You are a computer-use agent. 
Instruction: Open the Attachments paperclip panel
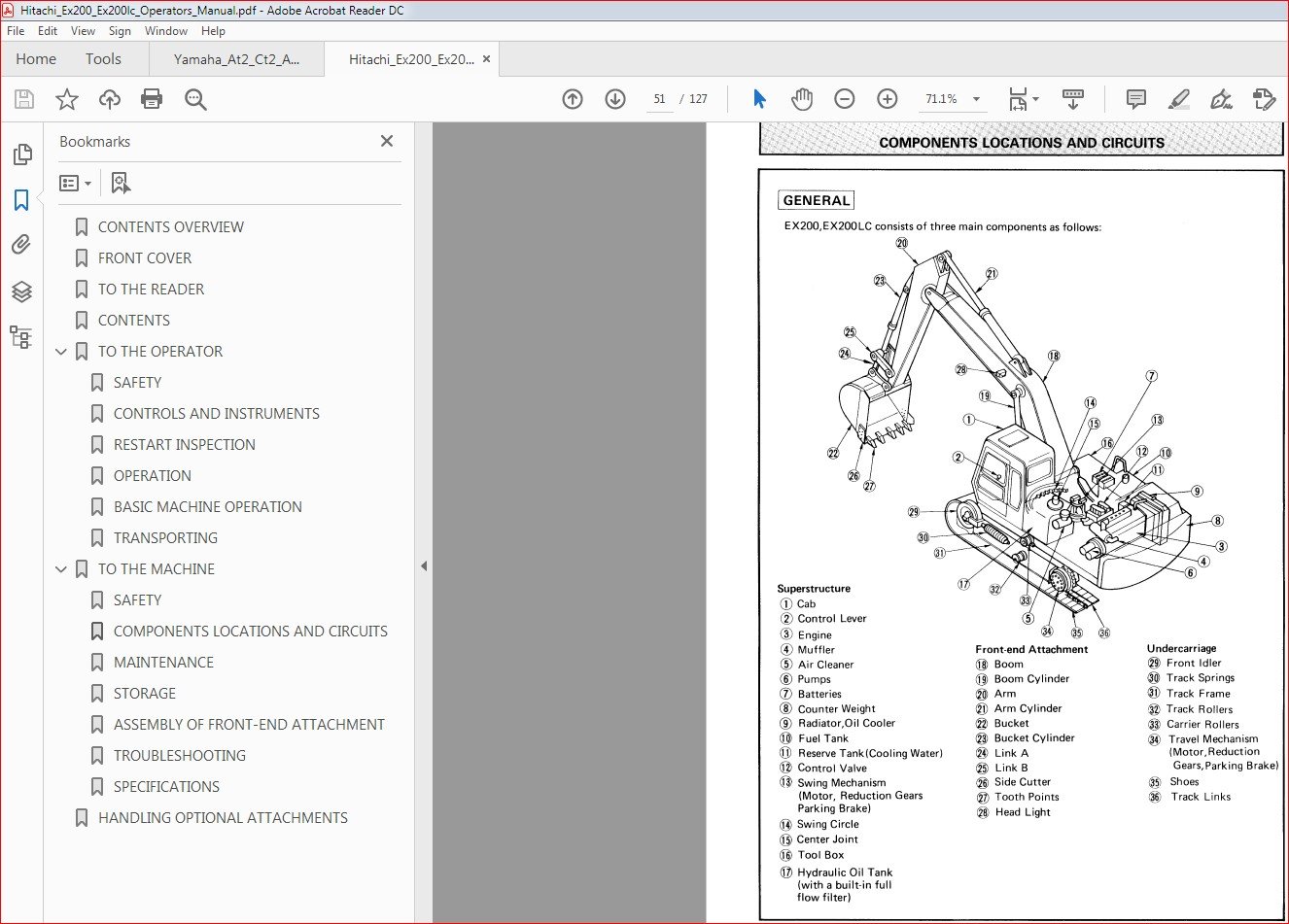[x=21, y=245]
